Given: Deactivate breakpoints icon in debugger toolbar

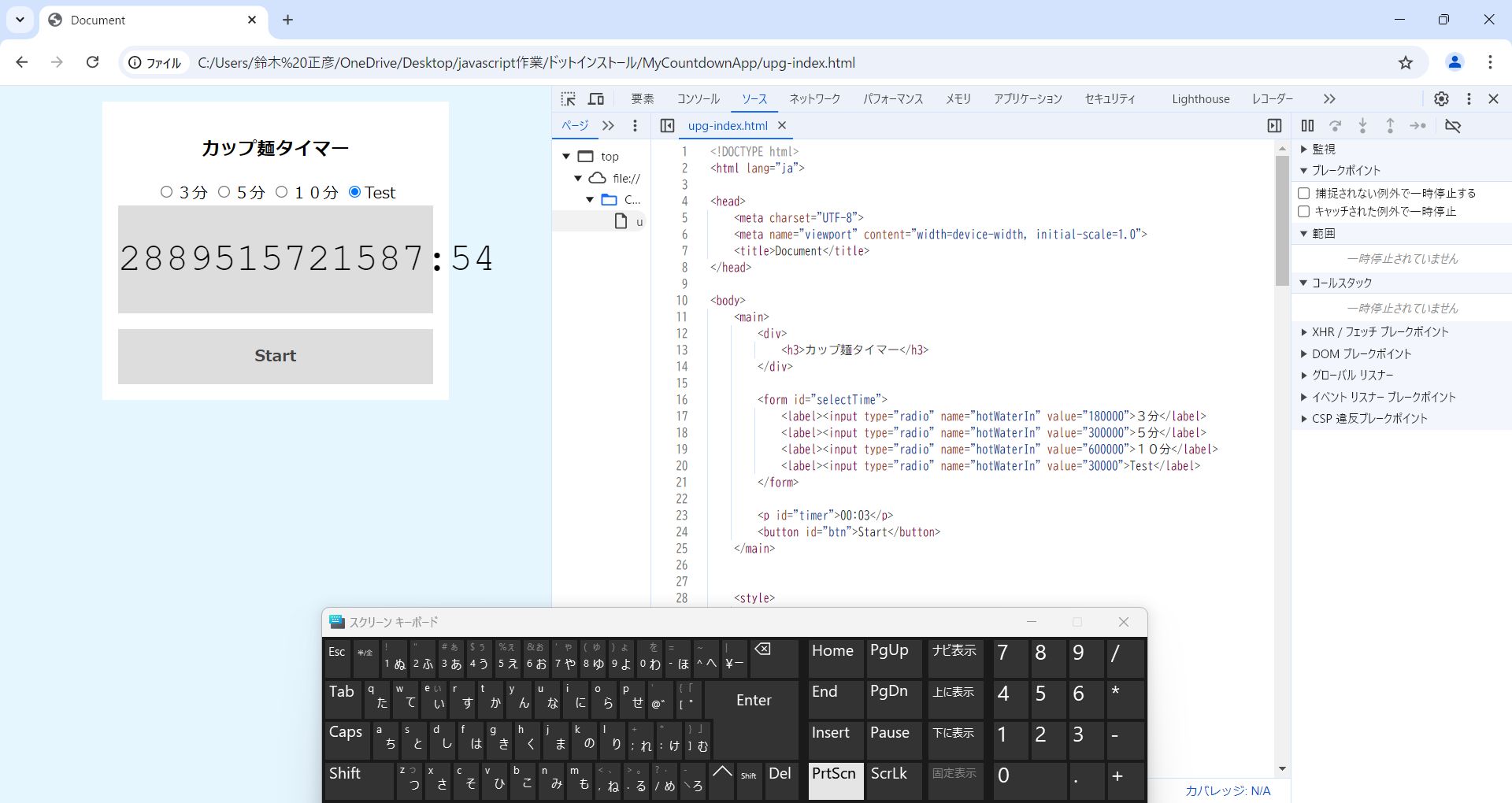Looking at the screenshot, I should click(1453, 126).
